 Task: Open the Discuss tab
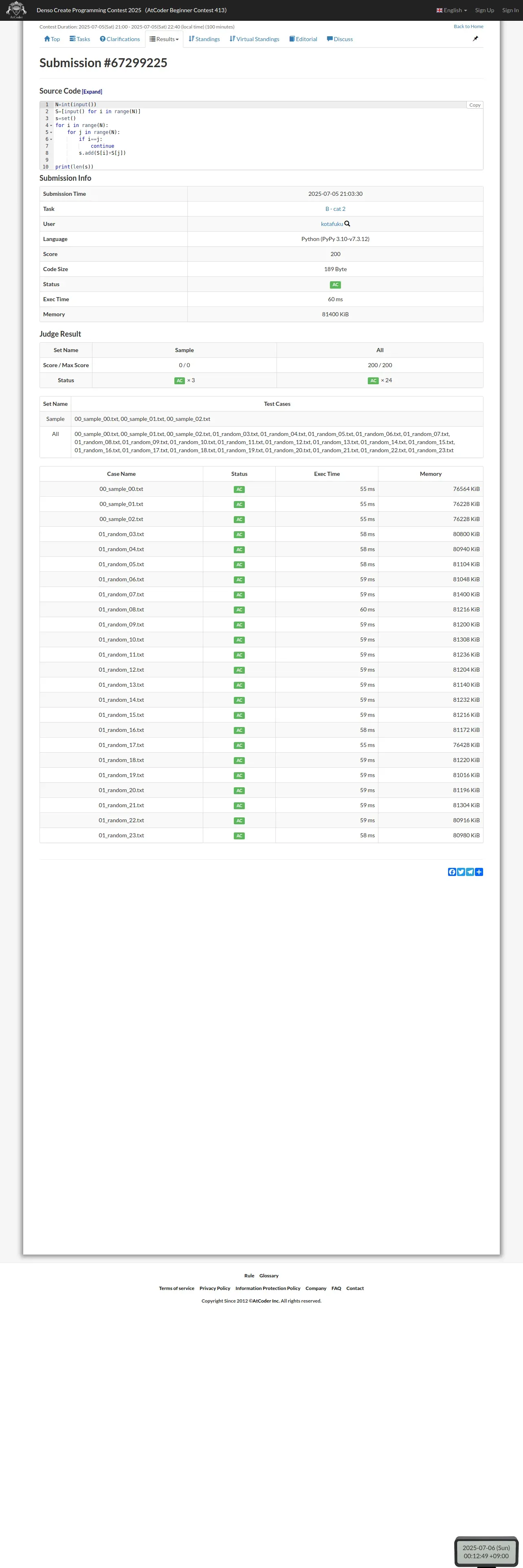click(x=340, y=39)
